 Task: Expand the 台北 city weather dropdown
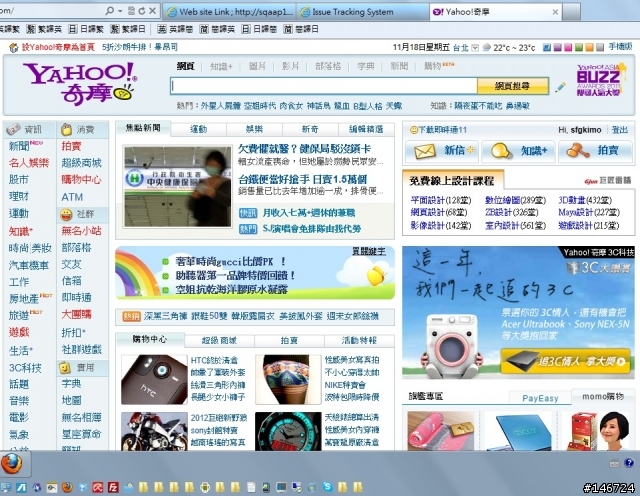(475, 48)
